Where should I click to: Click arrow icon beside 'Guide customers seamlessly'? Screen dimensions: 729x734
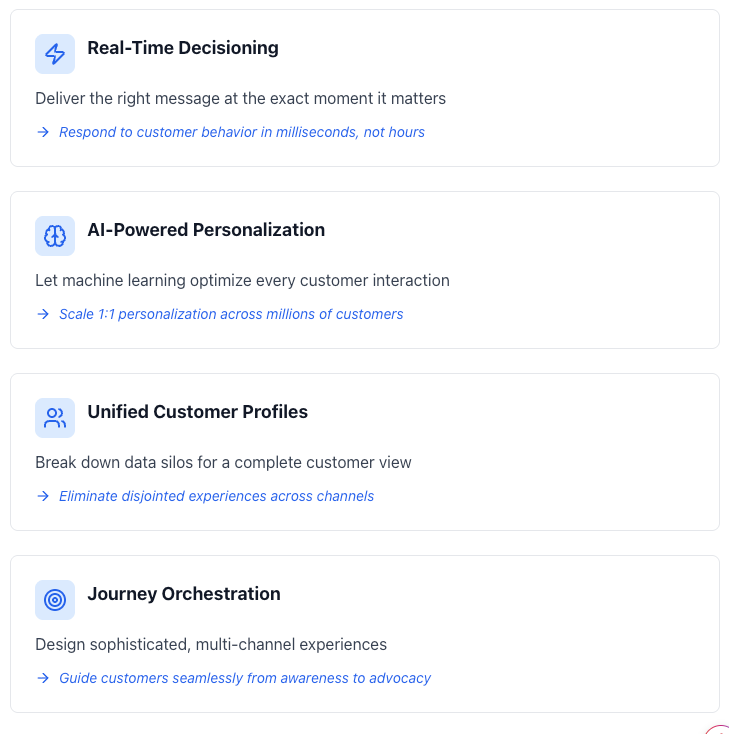tap(43, 678)
